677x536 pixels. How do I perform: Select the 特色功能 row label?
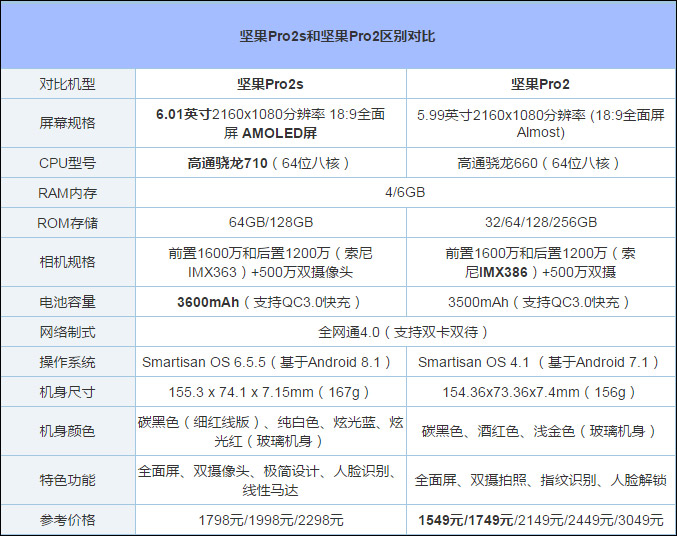(x=68, y=480)
